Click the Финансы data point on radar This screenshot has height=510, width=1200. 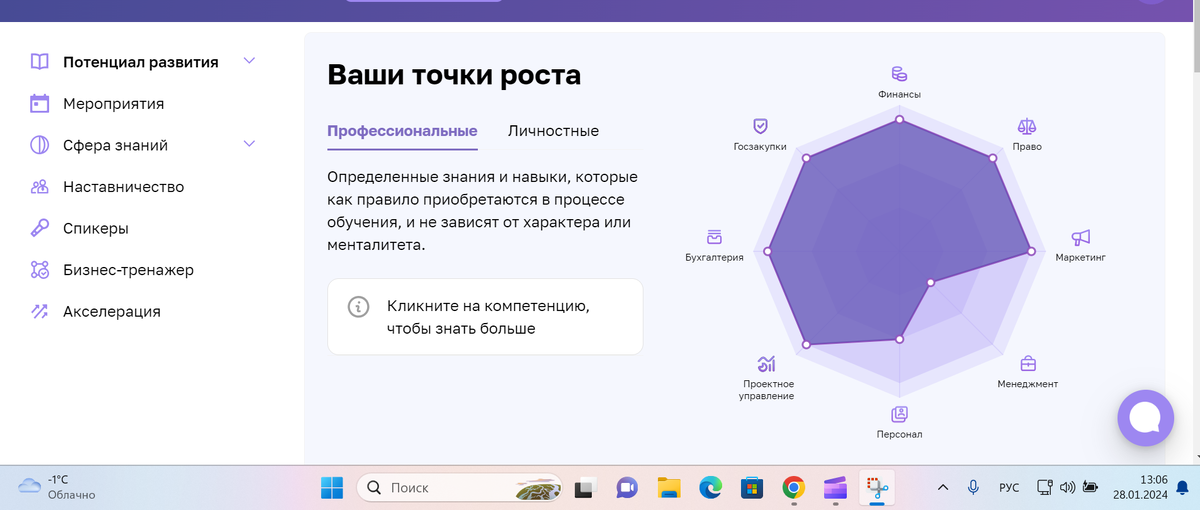[899, 119]
